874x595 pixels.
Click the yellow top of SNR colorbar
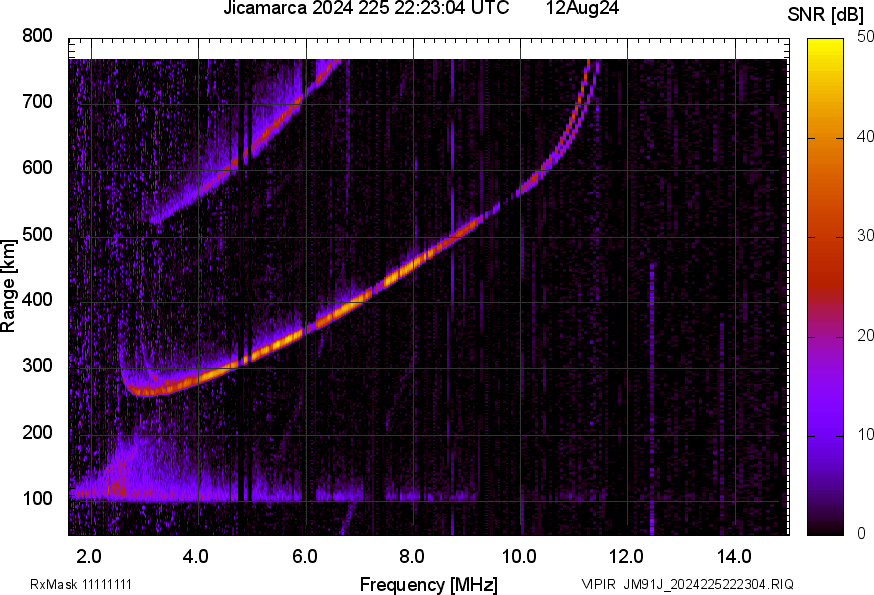(x=825, y=45)
